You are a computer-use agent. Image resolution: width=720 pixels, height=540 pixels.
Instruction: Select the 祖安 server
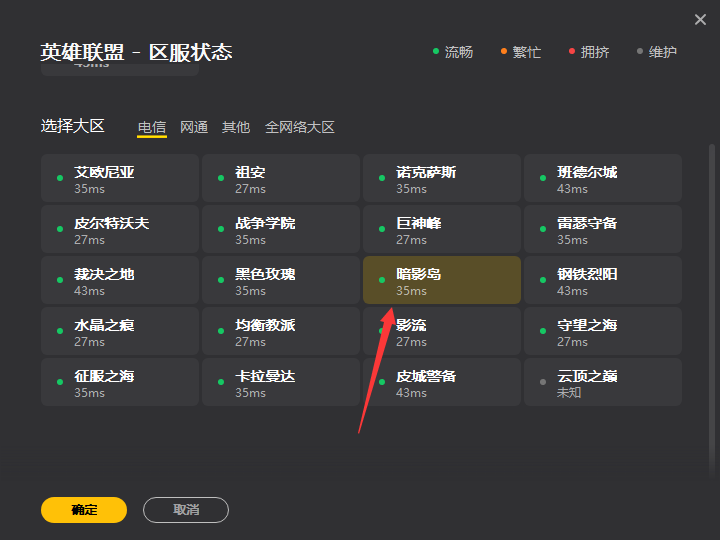pyautogui.click(x=281, y=178)
